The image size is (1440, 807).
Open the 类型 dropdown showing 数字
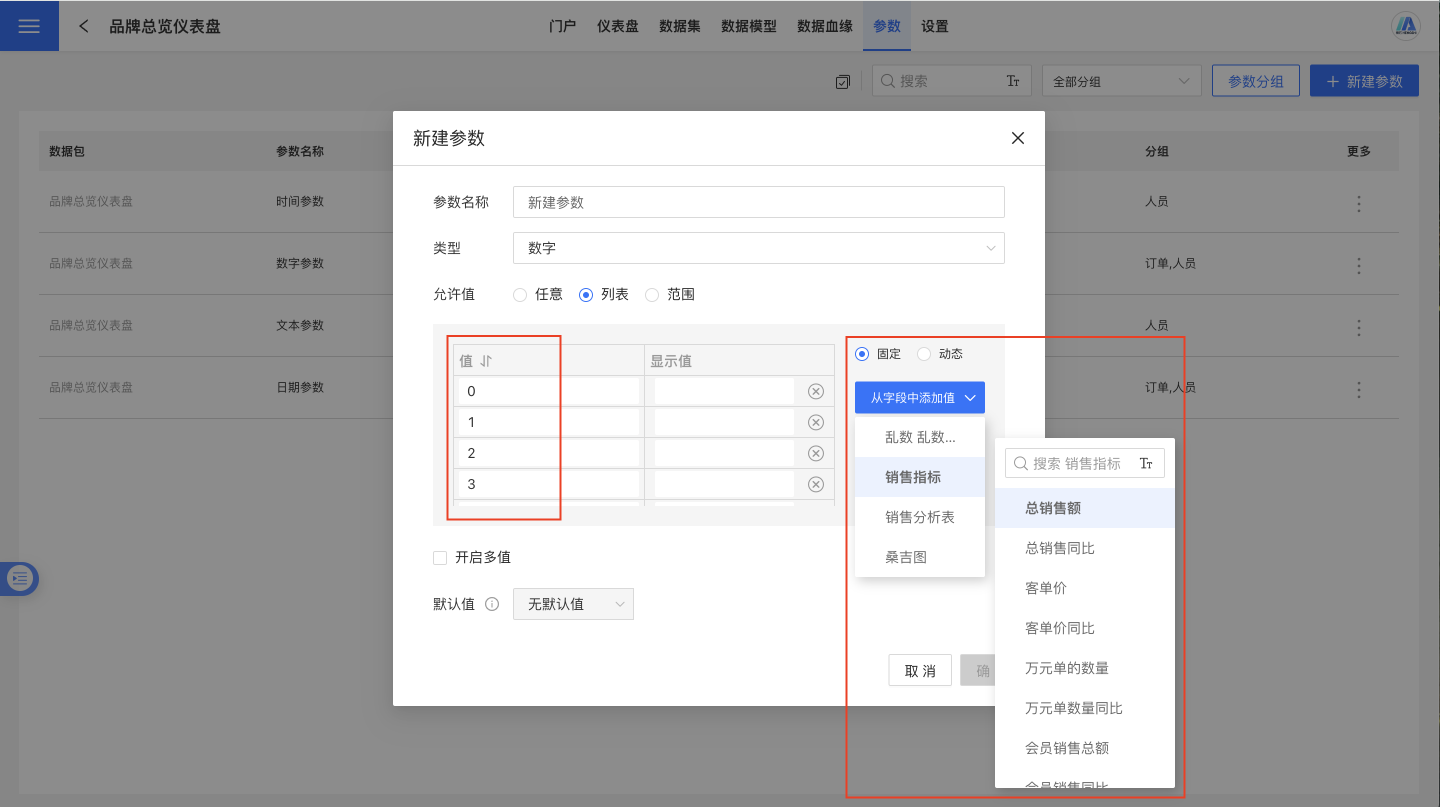point(758,248)
